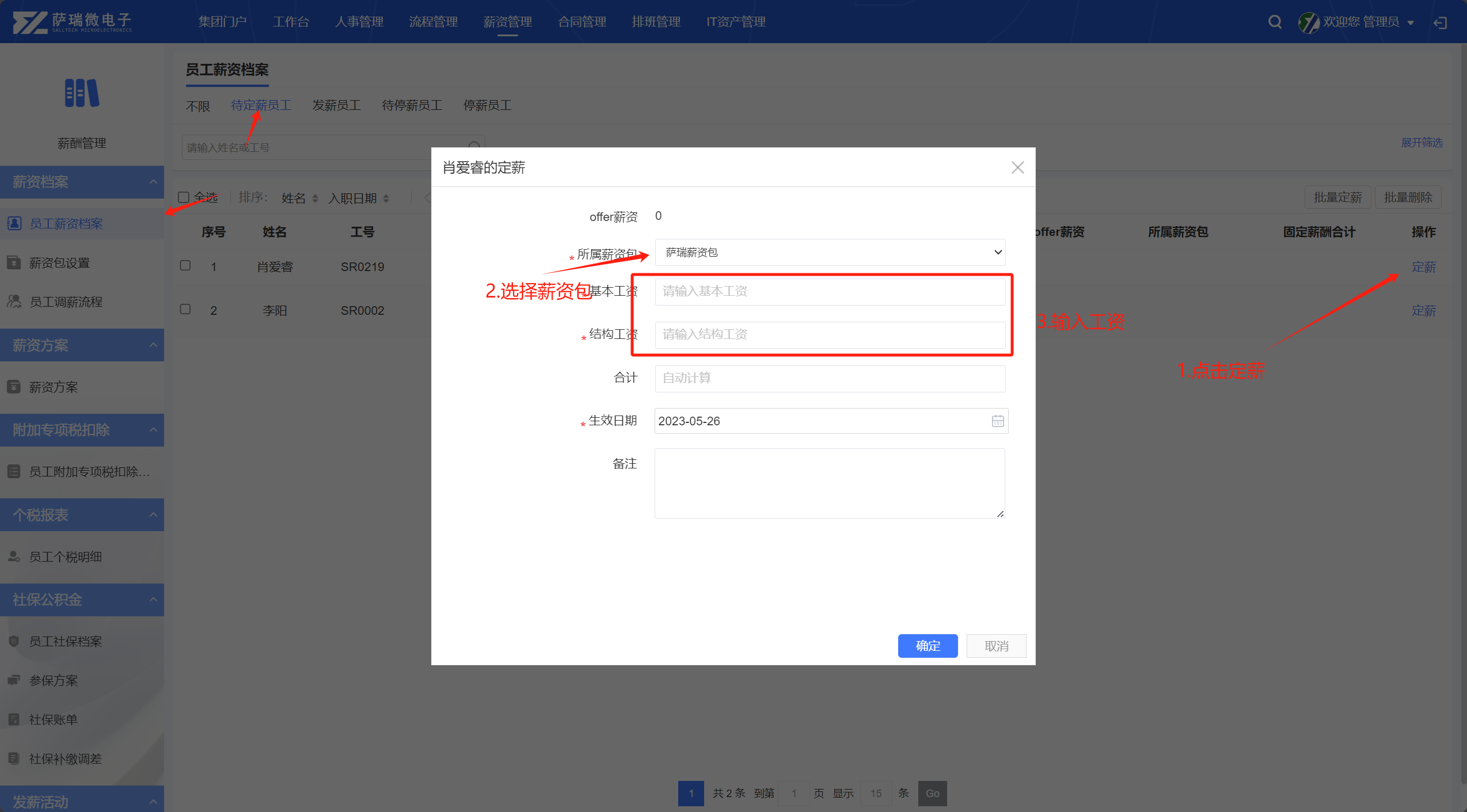Open 员工个税明细 in sidebar
The height and width of the screenshot is (812, 1467).
click(x=65, y=556)
